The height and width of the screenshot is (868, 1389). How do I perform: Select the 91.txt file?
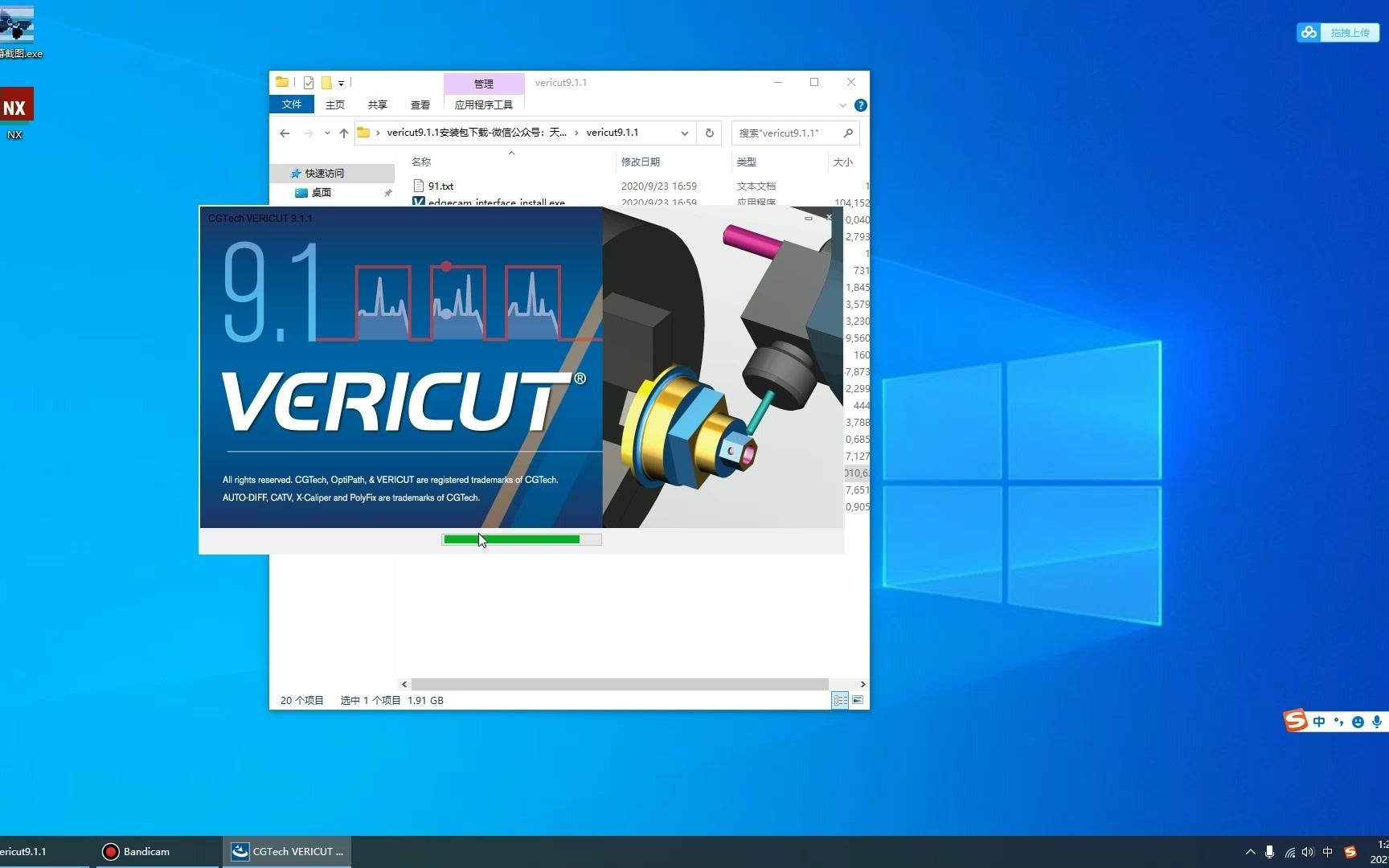442,186
